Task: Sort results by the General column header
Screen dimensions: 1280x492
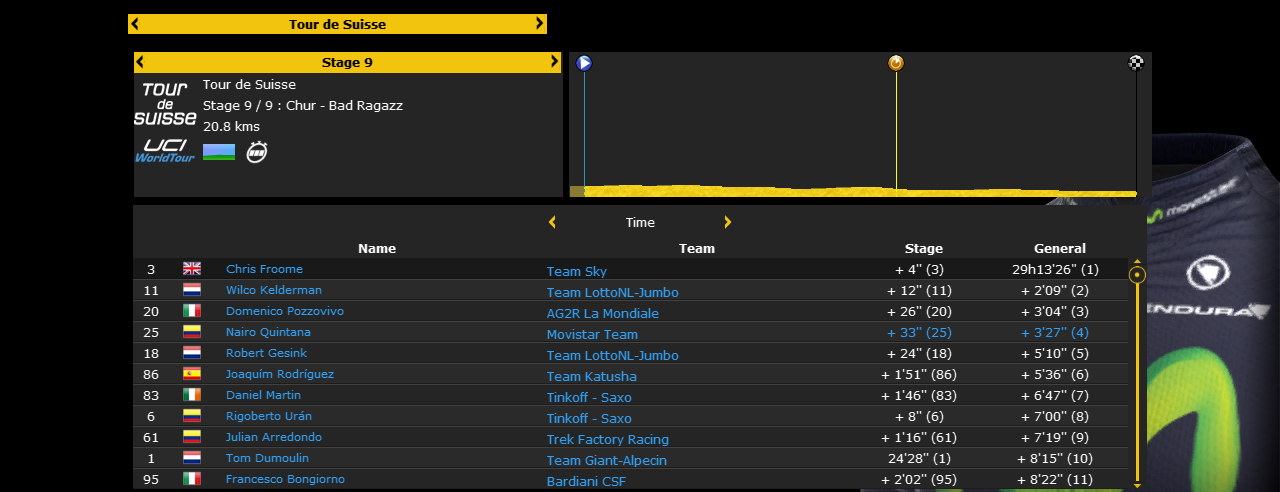Action: 1059,248
